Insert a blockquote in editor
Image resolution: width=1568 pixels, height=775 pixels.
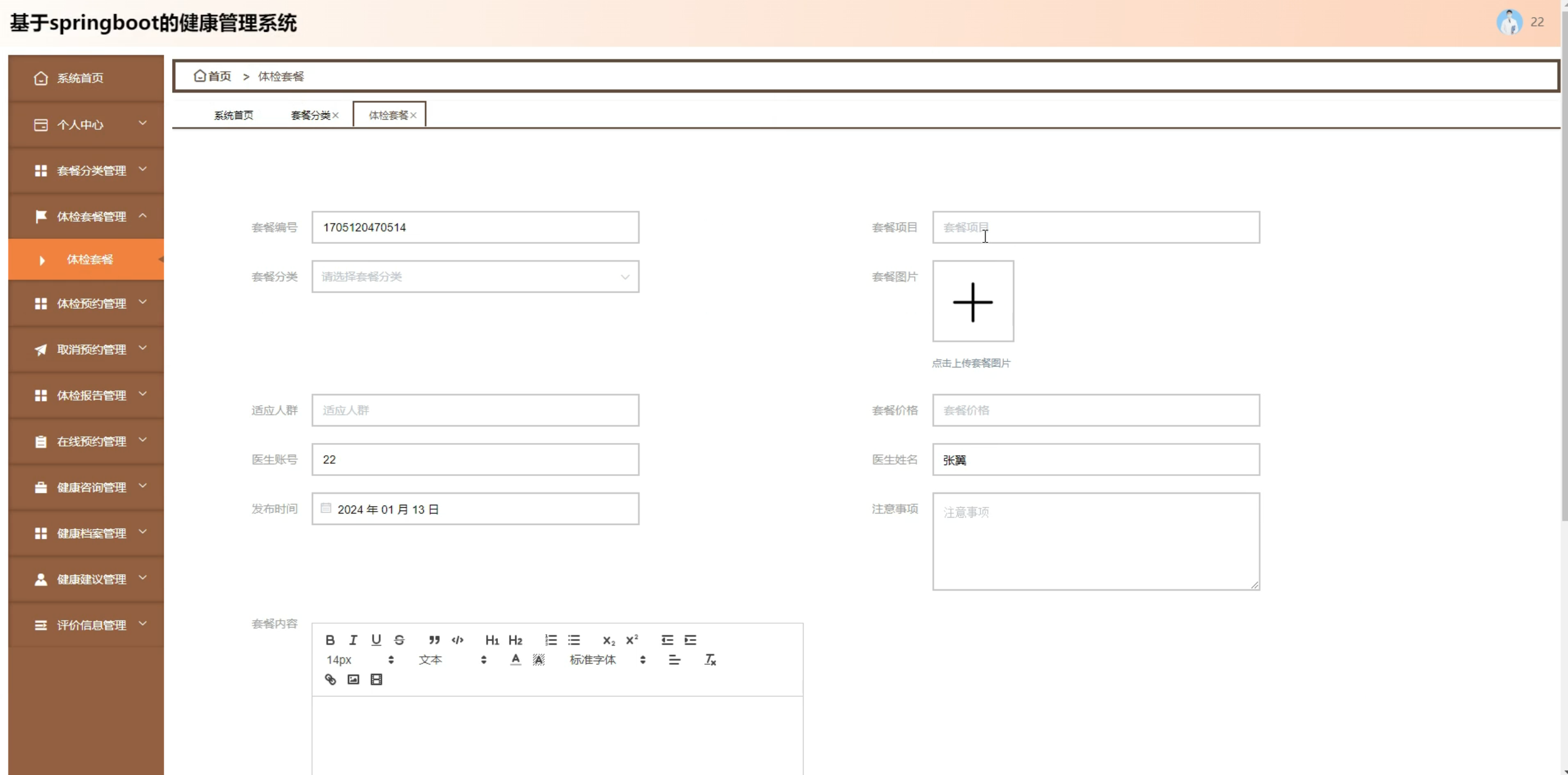pos(434,640)
